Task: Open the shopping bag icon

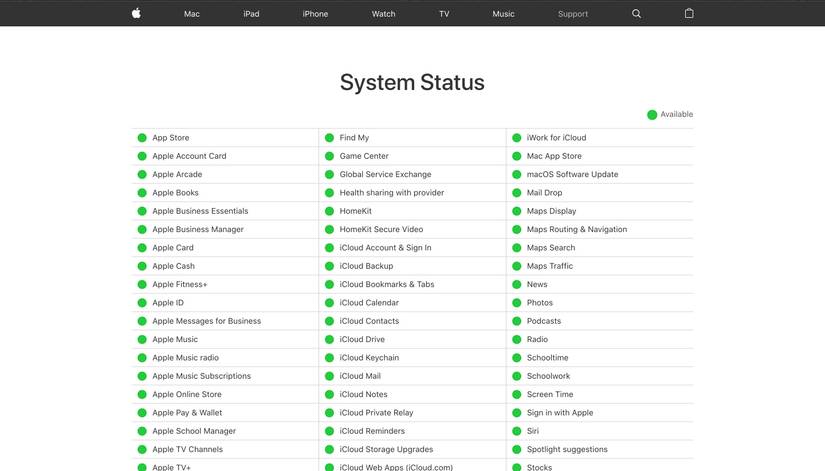Action: tap(689, 13)
